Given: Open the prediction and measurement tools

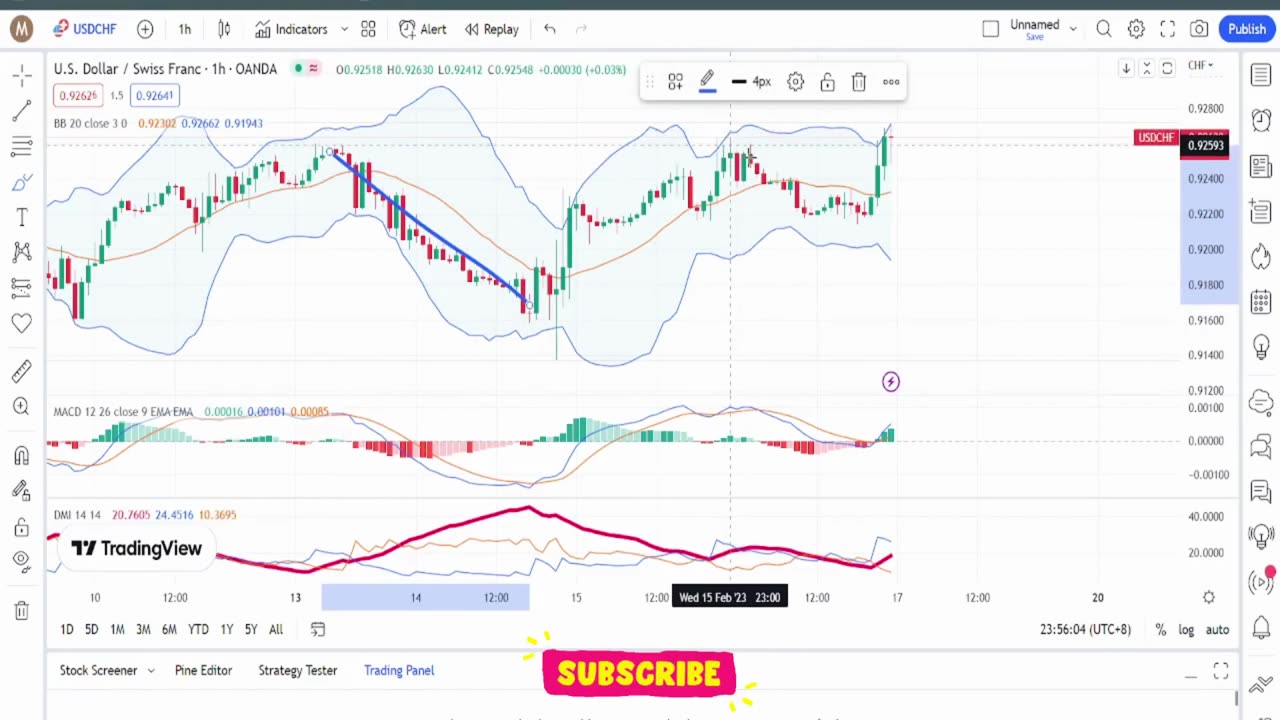Looking at the screenshot, I should (21, 288).
